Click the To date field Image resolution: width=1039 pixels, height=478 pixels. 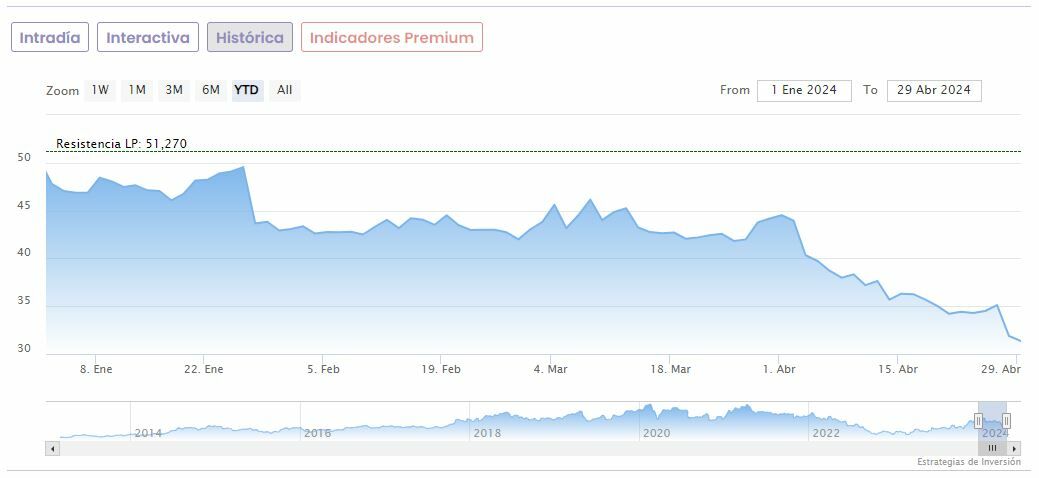click(x=934, y=90)
